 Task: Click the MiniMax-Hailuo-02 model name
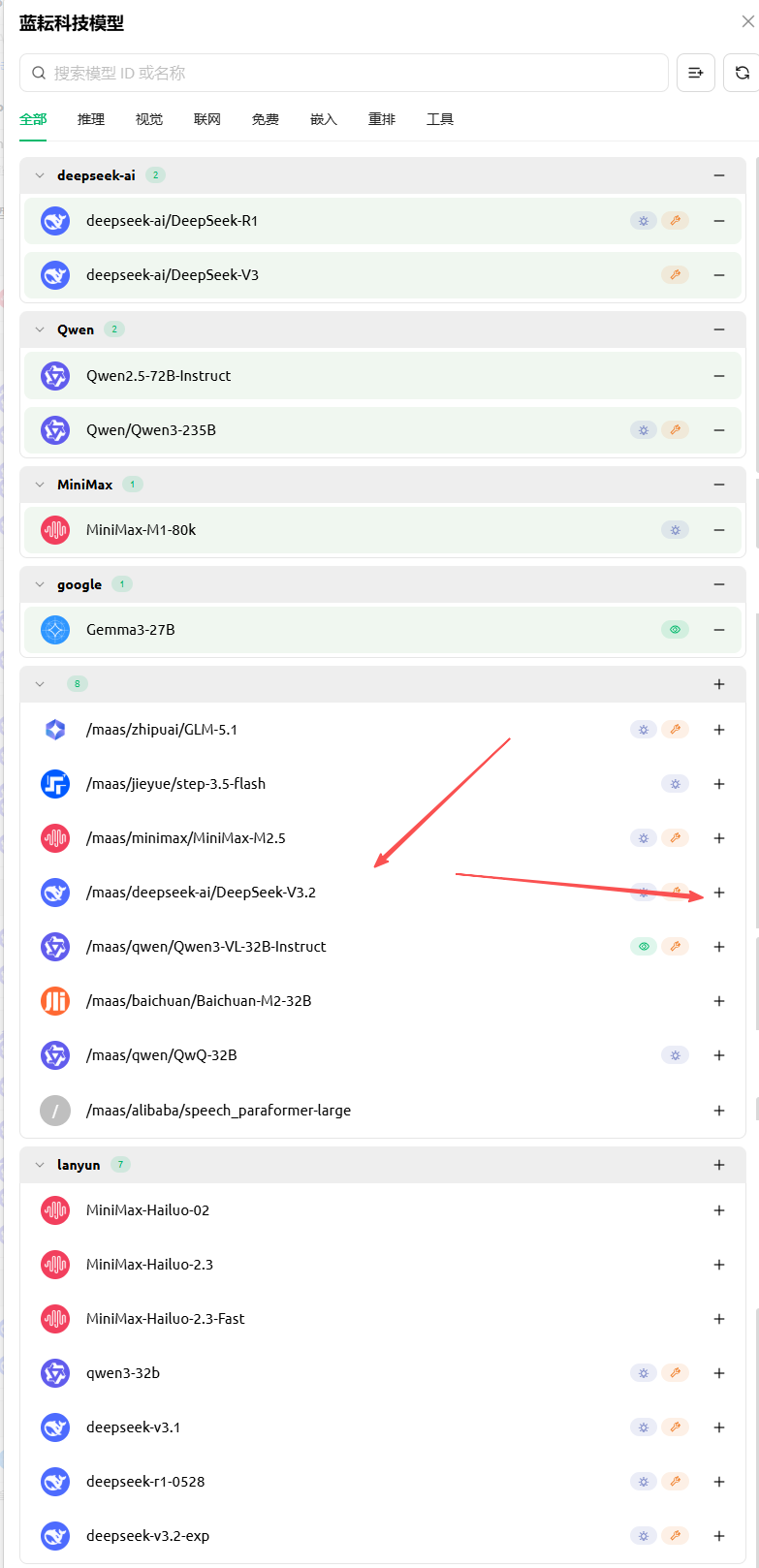point(147,1210)
